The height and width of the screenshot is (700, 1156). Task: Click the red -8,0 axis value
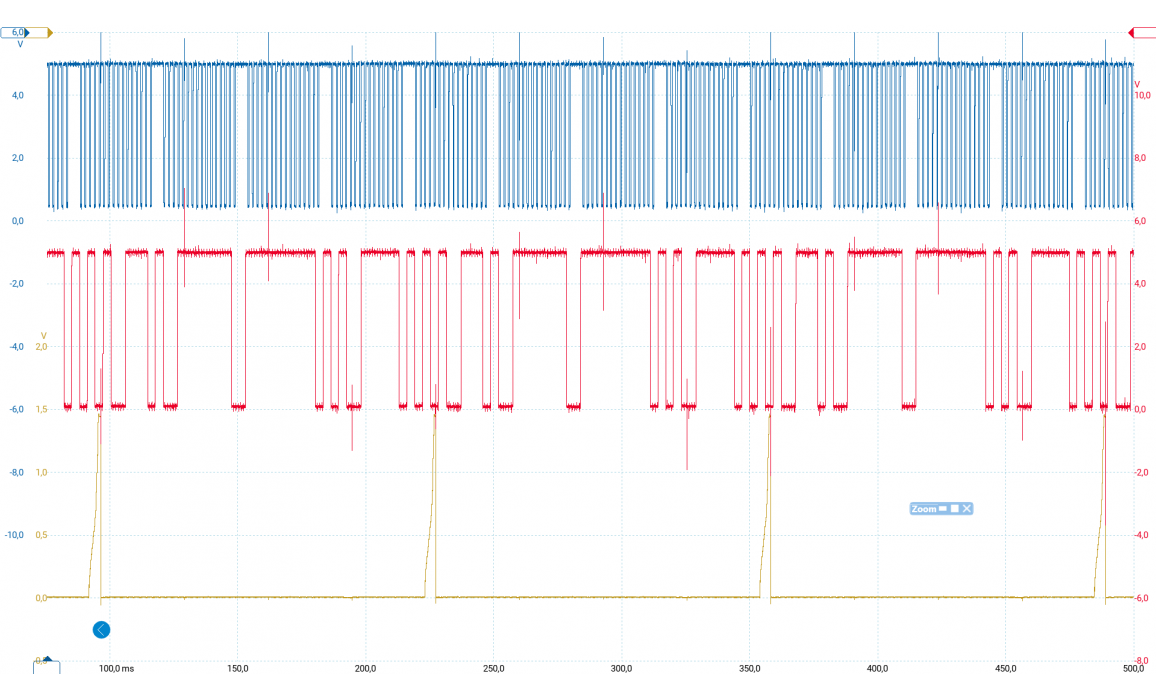[x=1140, y=661]
